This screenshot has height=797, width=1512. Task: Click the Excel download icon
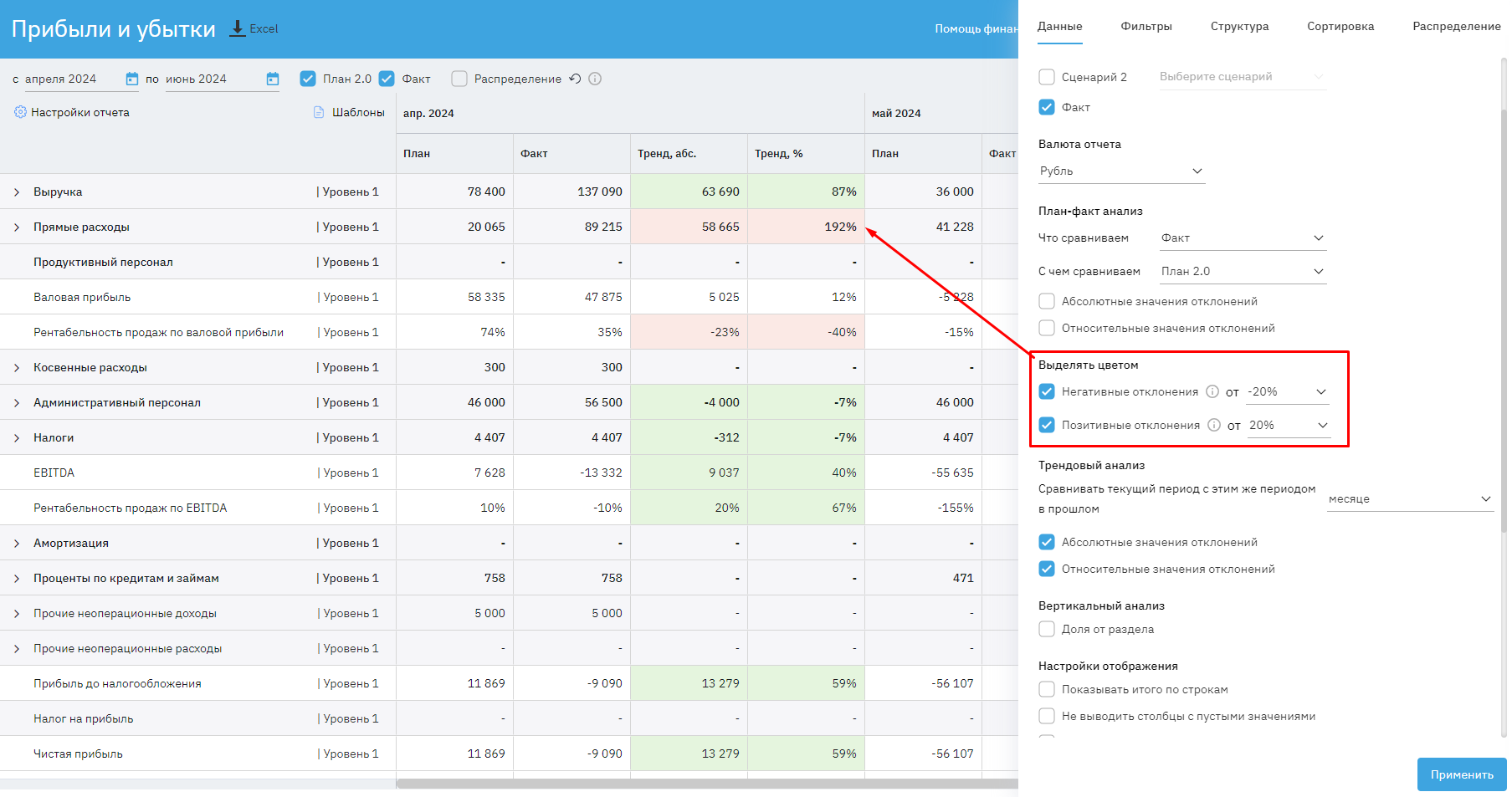pyautogui.click(x=238, y=28)
